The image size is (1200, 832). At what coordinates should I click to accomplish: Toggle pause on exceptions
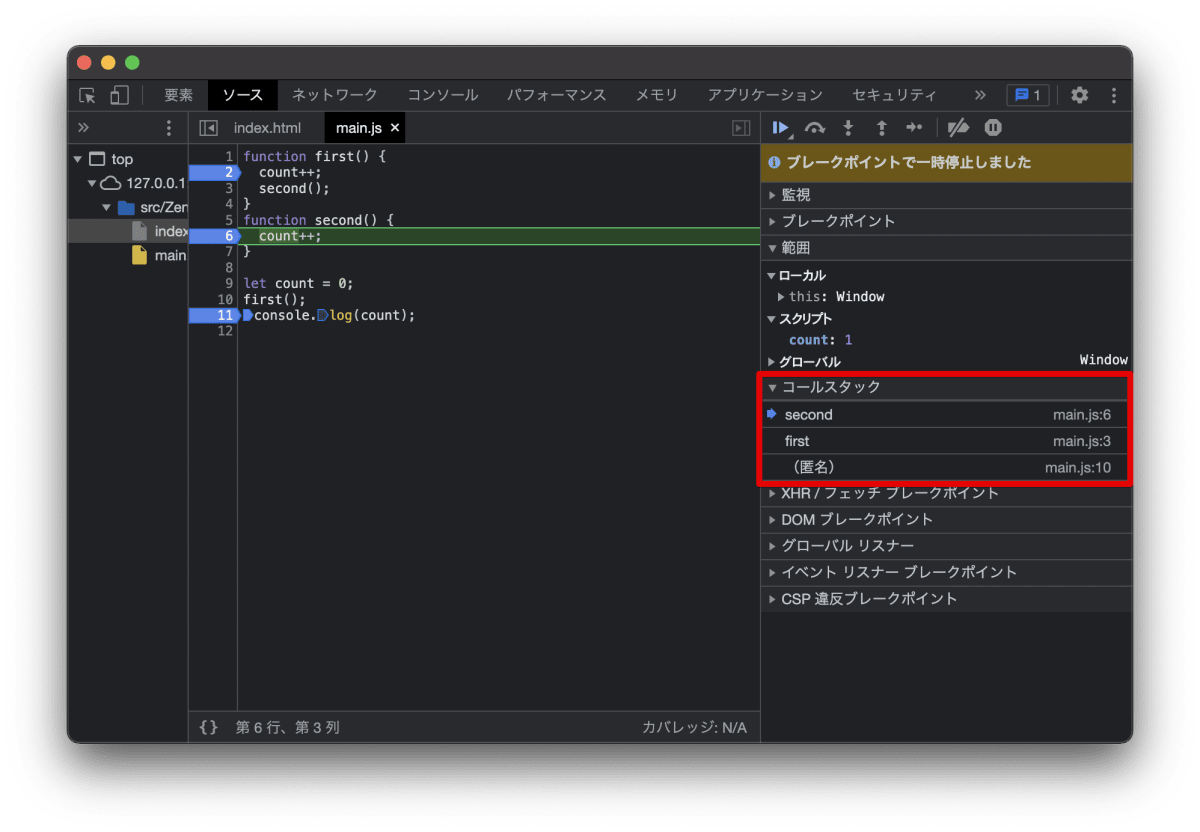coord(993,127)
